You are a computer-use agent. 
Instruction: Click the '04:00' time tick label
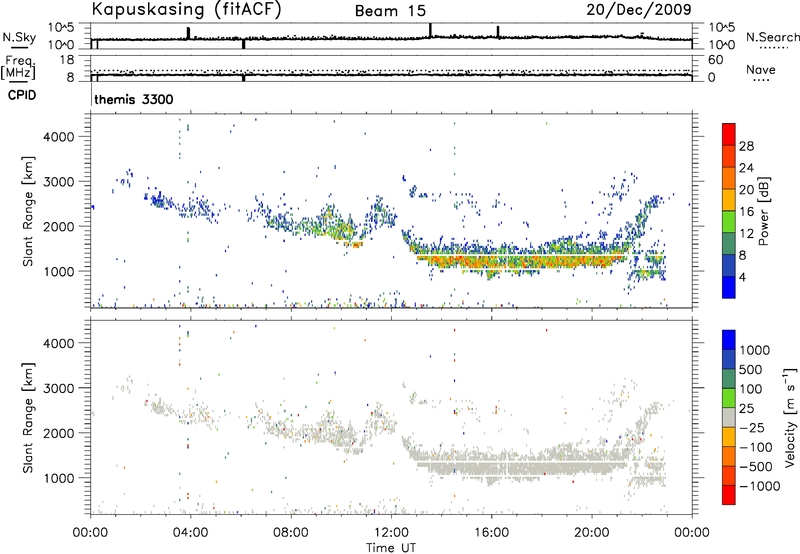(x=191, y=533)
